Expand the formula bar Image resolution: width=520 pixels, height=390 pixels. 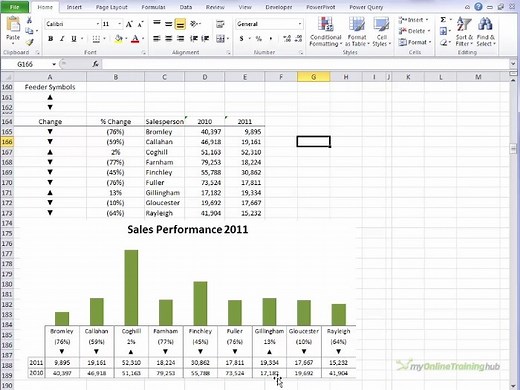(513, 64)
